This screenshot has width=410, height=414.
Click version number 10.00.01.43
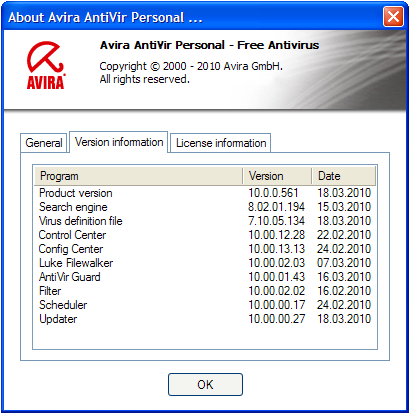pyautogui.click(x=277, y=277)
